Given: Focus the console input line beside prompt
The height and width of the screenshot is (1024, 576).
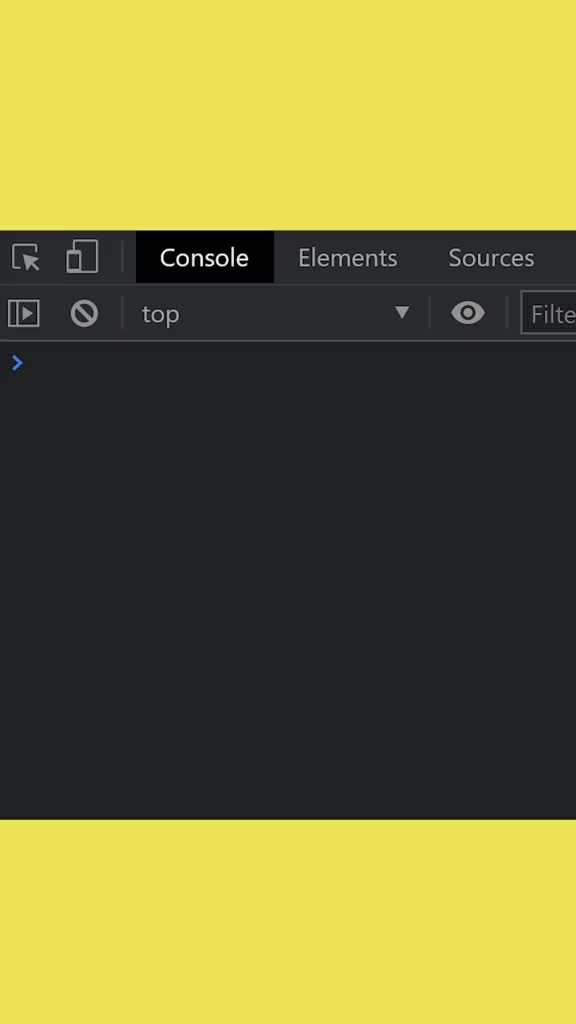Looking at the screenshot, I should (300, 363).
